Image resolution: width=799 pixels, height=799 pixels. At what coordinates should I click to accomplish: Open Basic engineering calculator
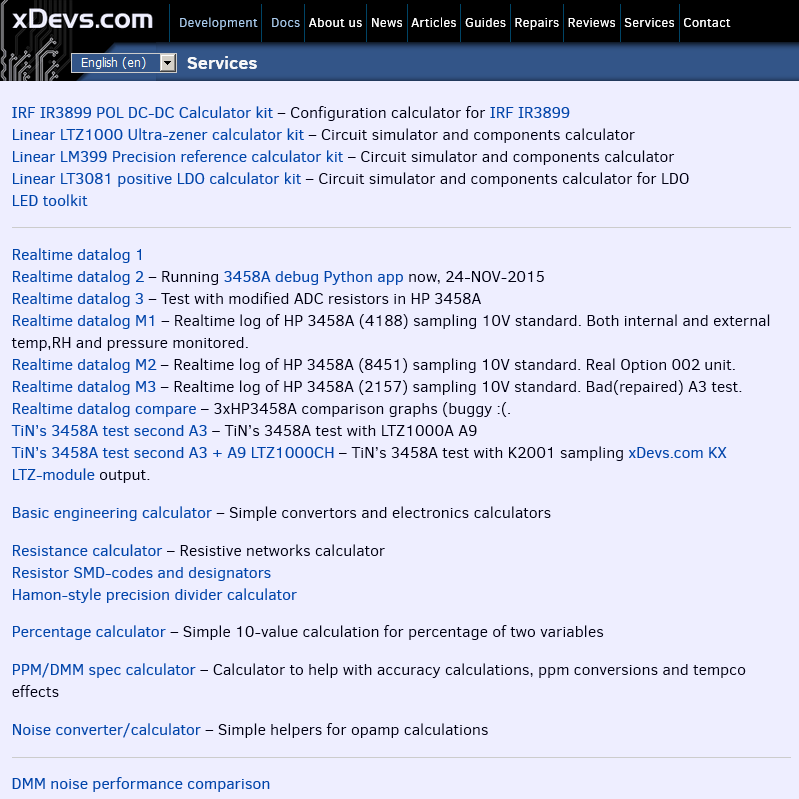tap(112, 513)
